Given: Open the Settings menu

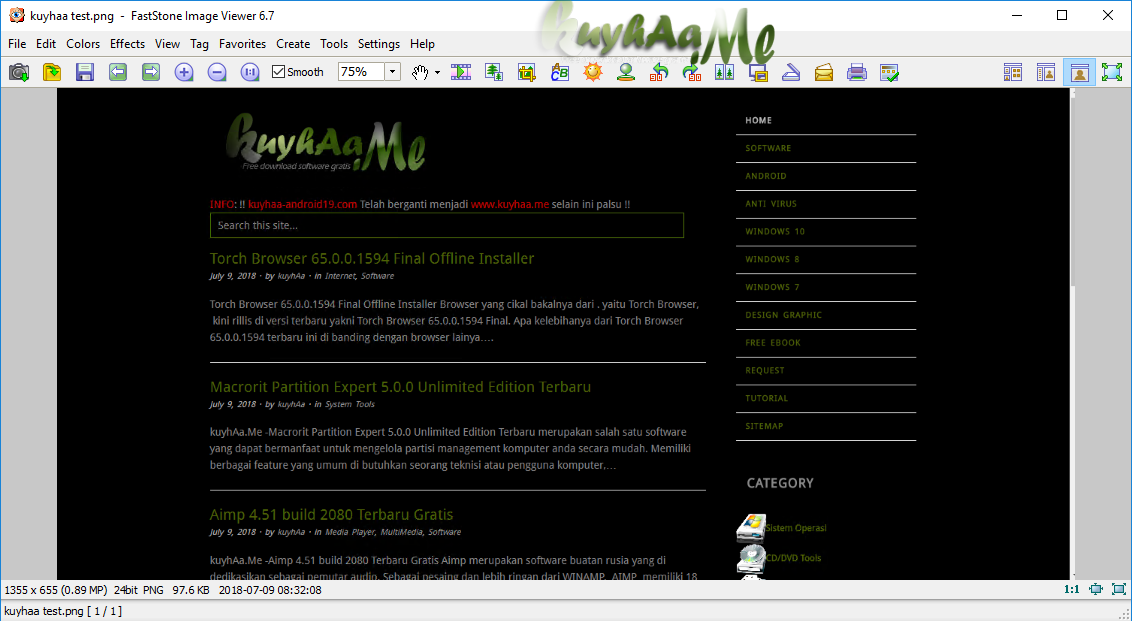Looking at the screenshot, I should 379,44.
